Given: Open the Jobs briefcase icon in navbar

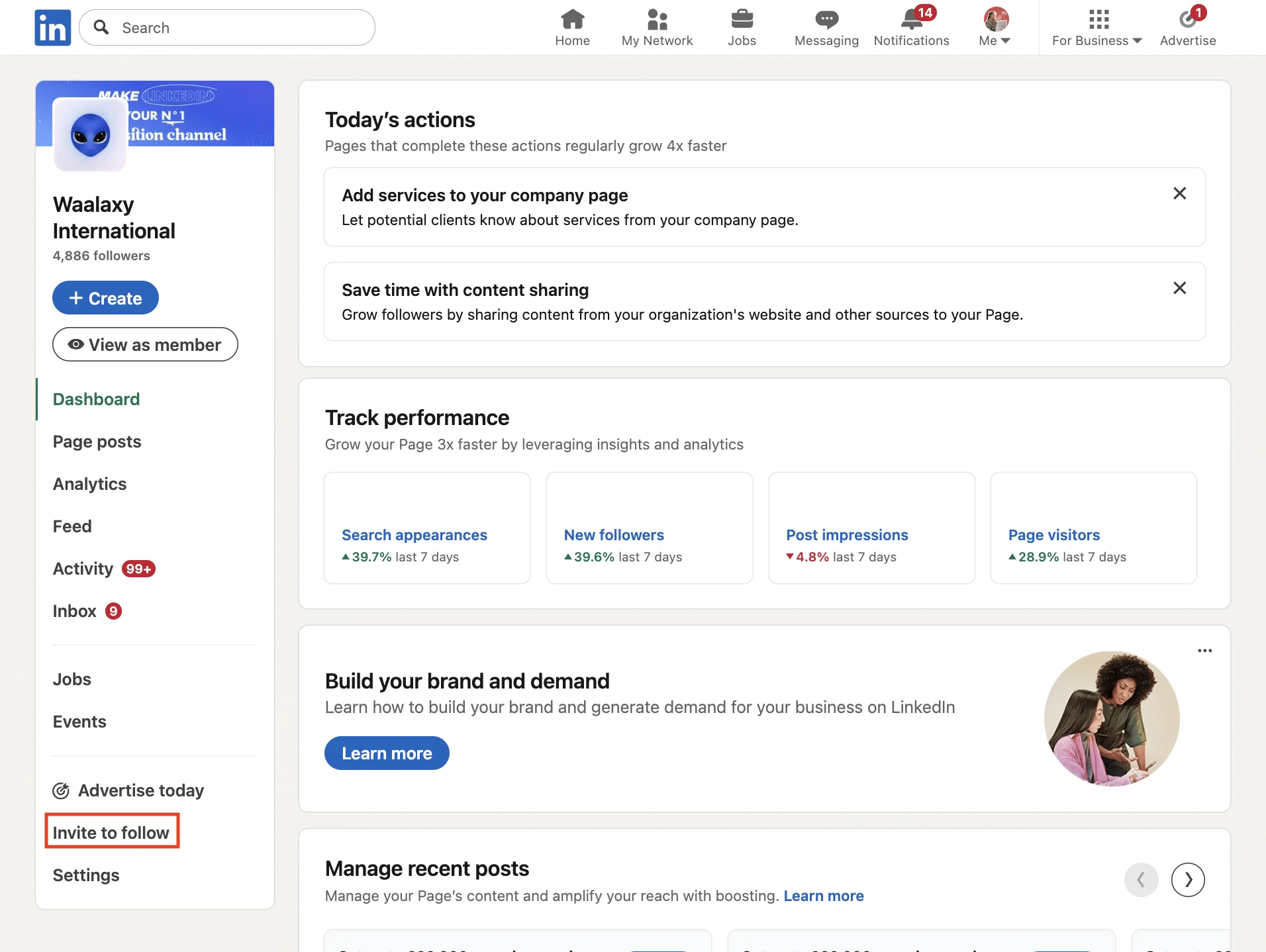Looking at the screenshot, I should tap(742, 28).
